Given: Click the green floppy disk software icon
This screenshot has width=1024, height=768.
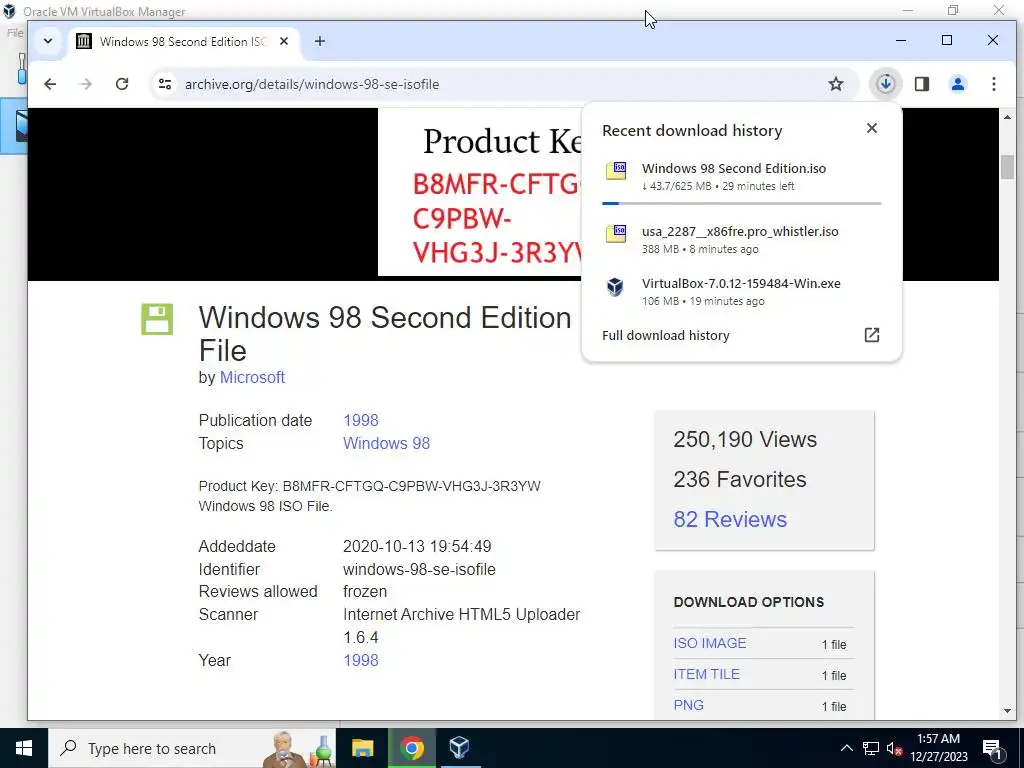Looking at the screenshot, I should (x=157, y=319).
